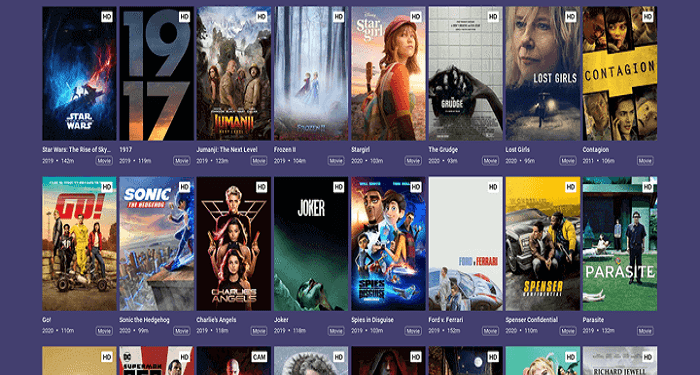Select the Parasite movie poster
This screenshot has width=700, height=375.
tap(620, 243)
